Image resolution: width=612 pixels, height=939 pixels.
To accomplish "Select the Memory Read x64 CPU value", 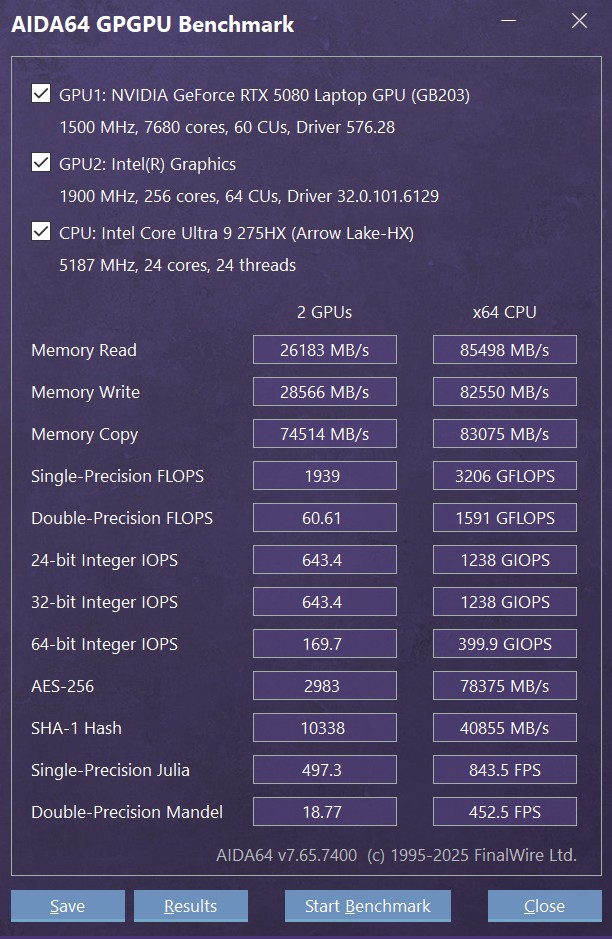I will click(x=504, y=350).
